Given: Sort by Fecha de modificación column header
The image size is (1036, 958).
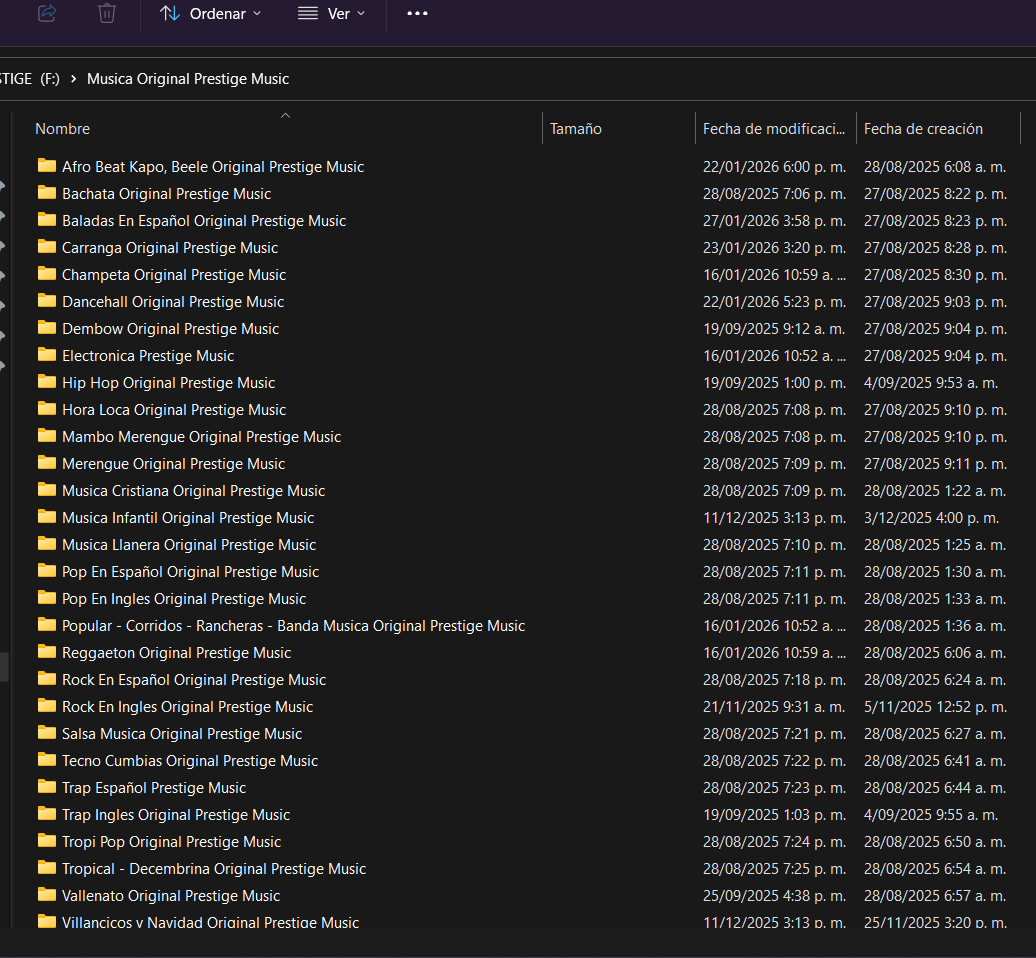Looking at the screenshot, I should [774, 129].
